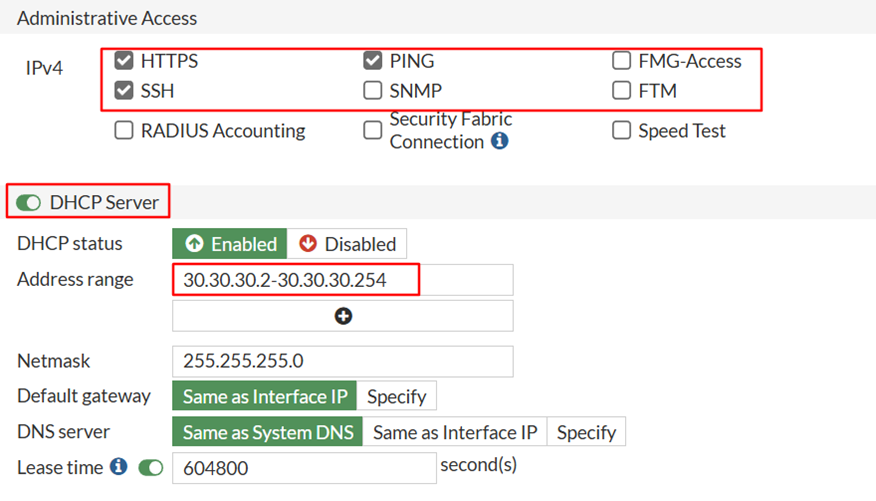Screen dimensions: 876x501
Task: Add a new address range with plus icon
Action: coord(343,316)
